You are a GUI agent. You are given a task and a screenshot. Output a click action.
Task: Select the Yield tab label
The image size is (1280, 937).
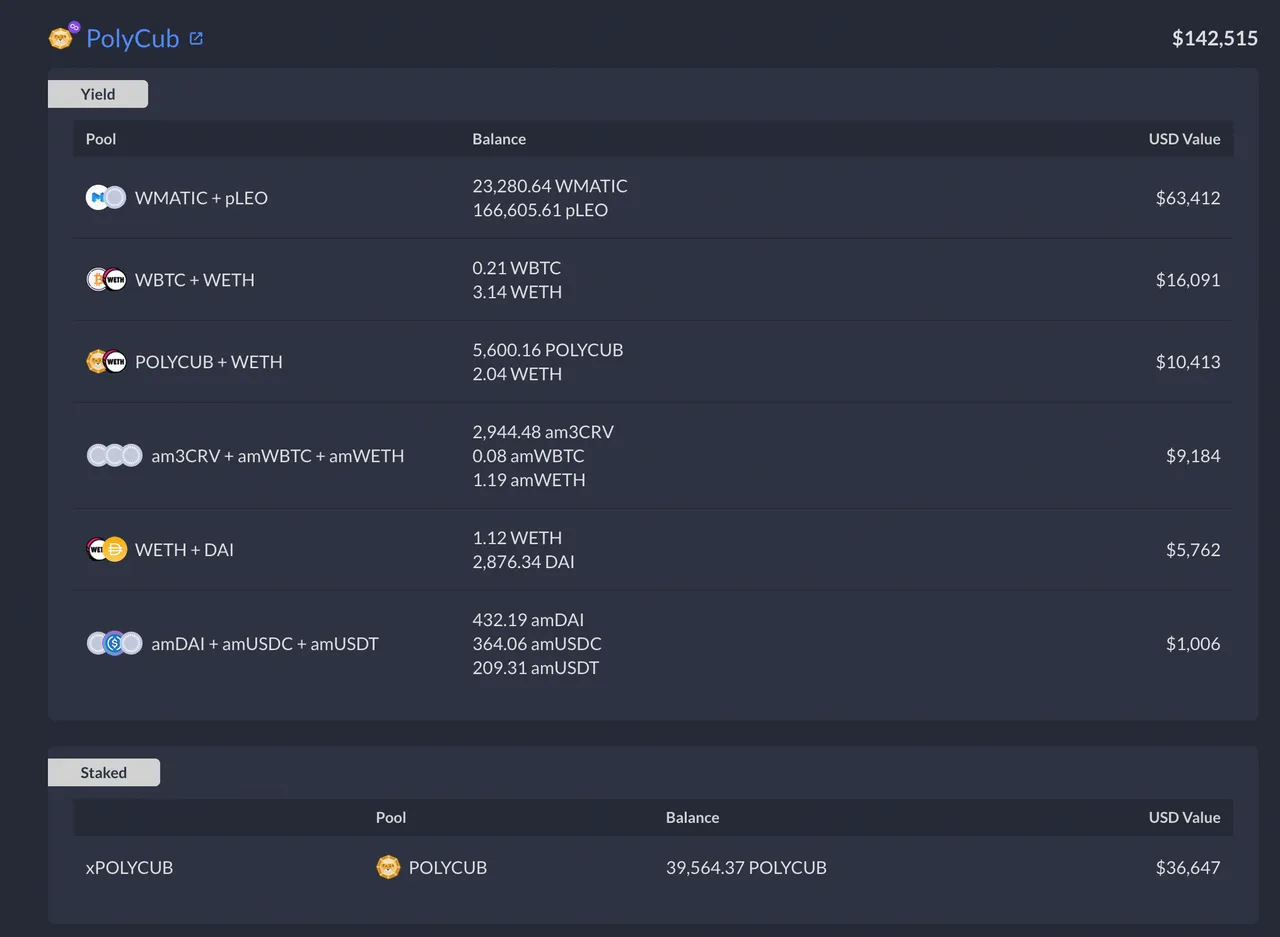(x=98, y=94)
